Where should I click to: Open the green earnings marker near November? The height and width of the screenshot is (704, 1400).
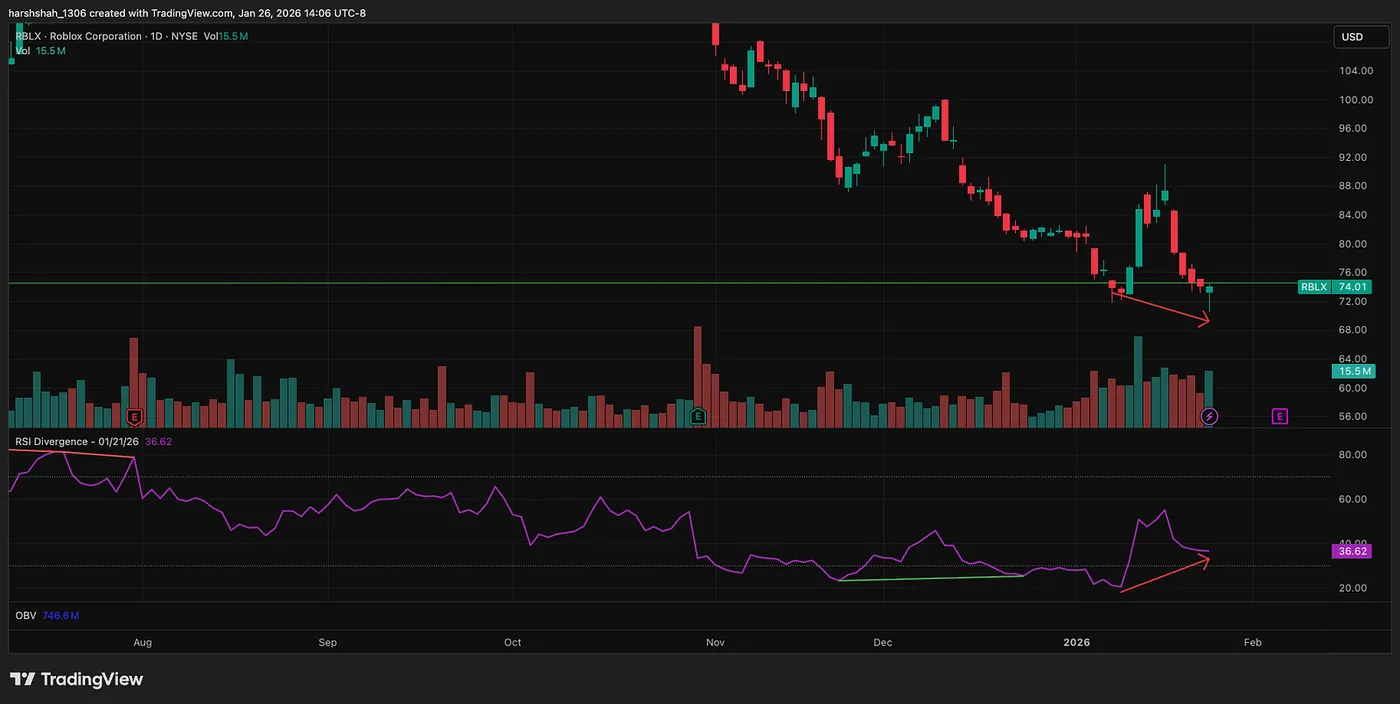[x=699, y=415]
